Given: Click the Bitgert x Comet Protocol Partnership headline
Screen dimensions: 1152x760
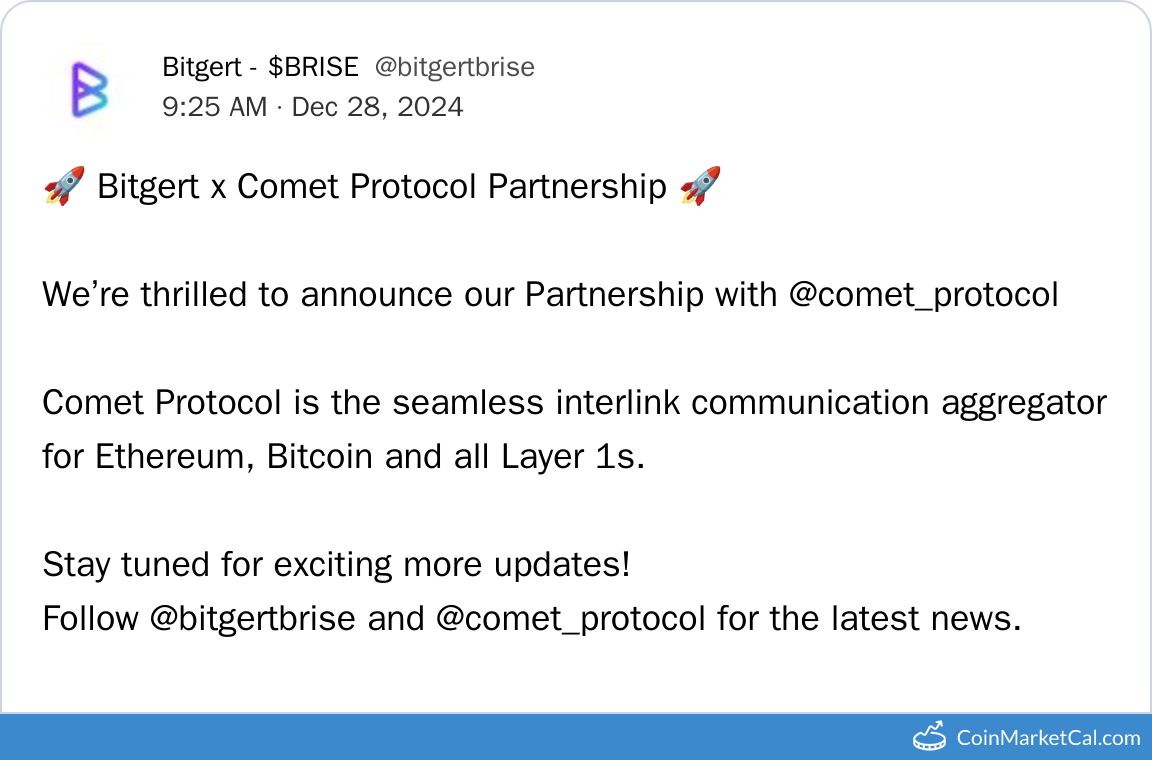Looking at the screenshot, I should [x=381, y=186].
